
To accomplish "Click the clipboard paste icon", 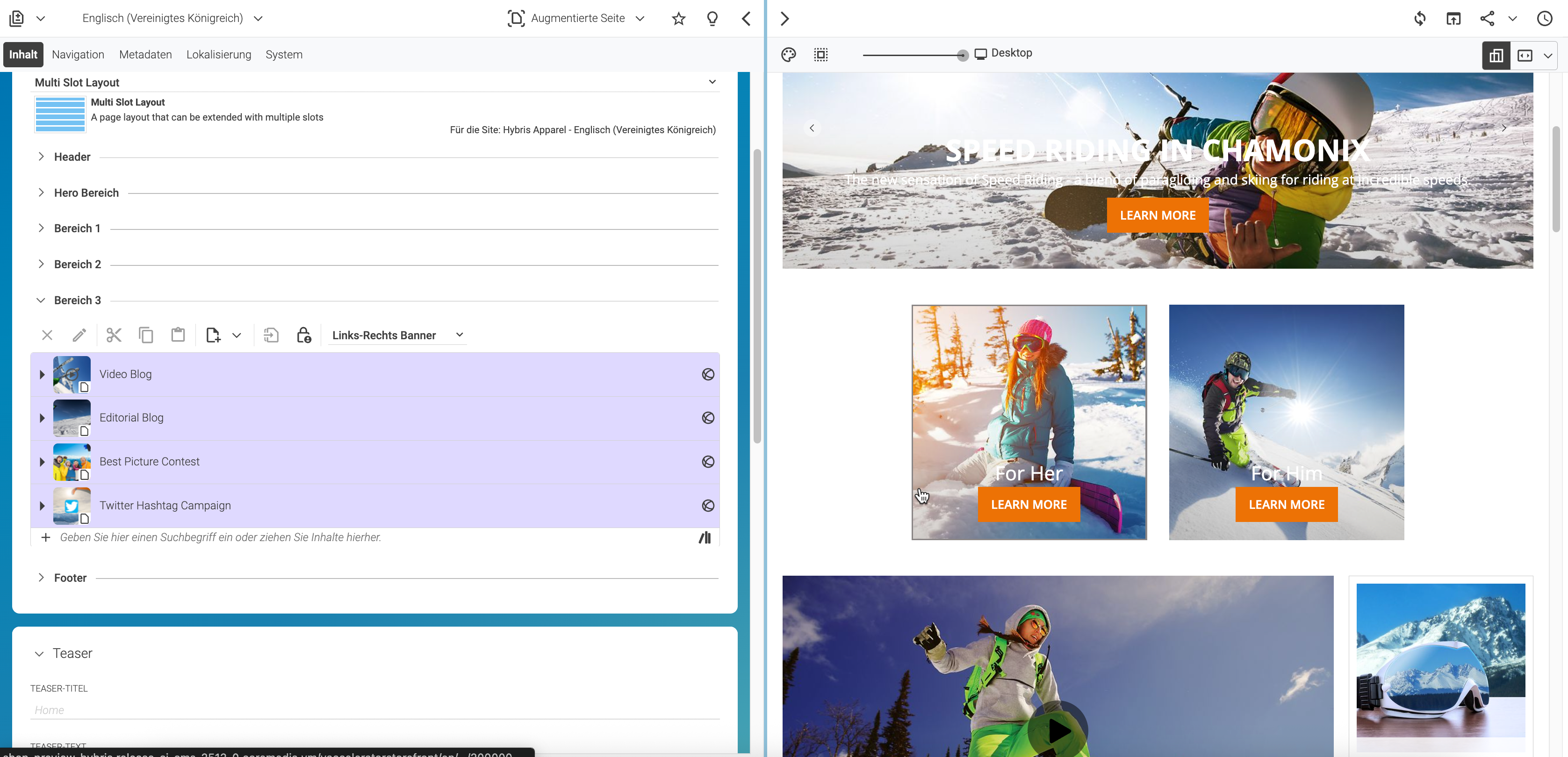I will click(x=178, y=334).
